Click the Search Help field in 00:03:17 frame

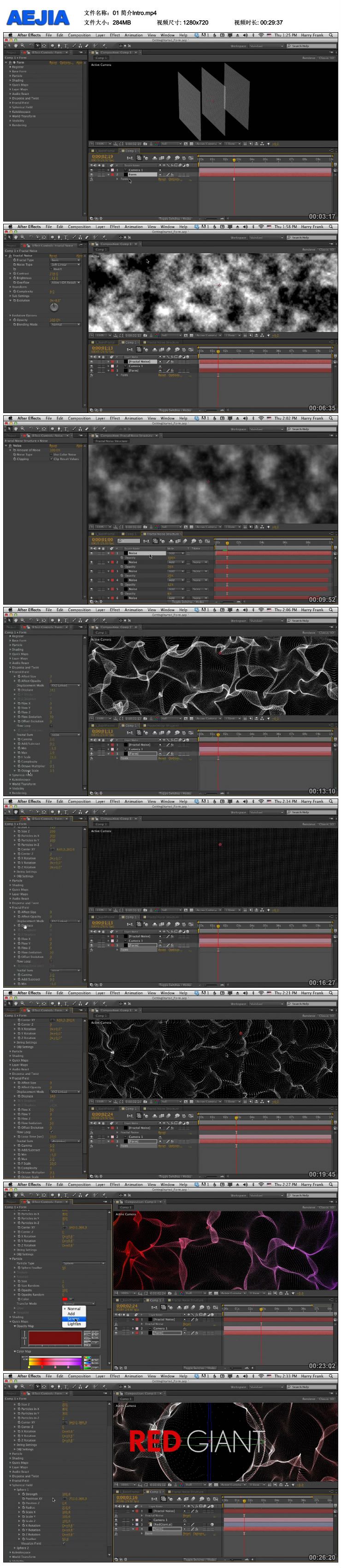311,46
